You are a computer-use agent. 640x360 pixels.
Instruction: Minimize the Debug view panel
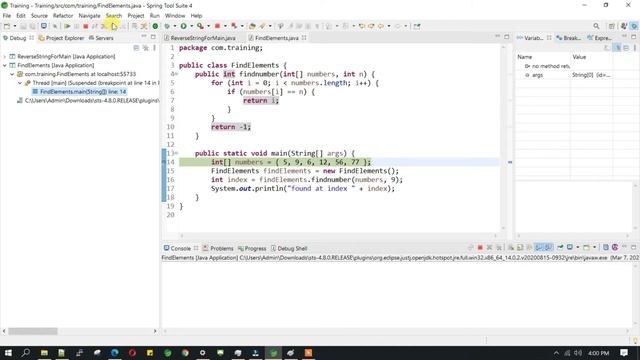click(x=144, y=37)
